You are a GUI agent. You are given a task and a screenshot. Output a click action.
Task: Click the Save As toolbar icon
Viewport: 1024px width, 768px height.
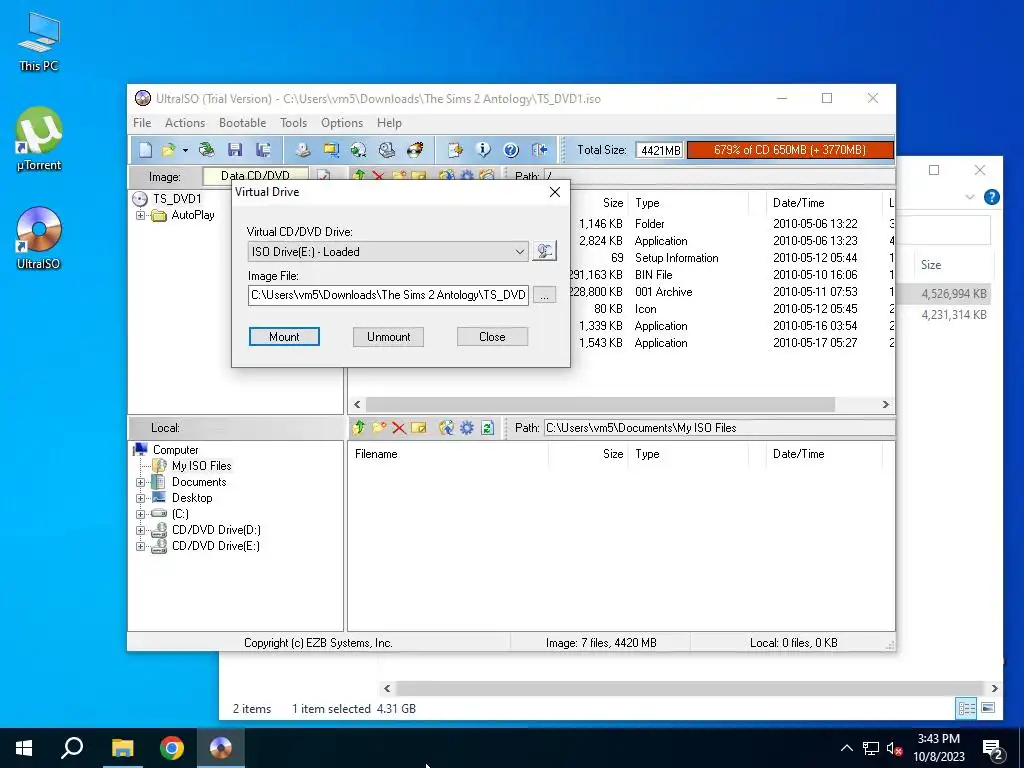tap(263, 150)
